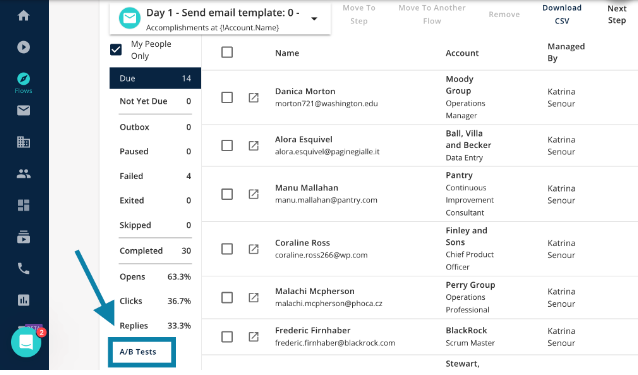Select the Paused filter
This screenshot has width=638, height=375.
[155, 151]
